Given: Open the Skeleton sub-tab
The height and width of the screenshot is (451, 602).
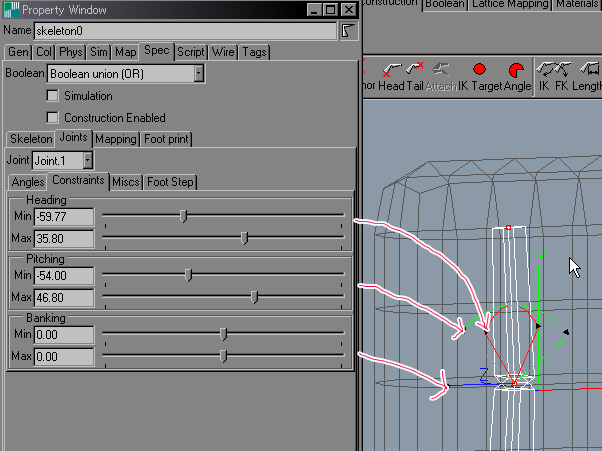Looking at the screenshot, I should click(x=31, y=139).
